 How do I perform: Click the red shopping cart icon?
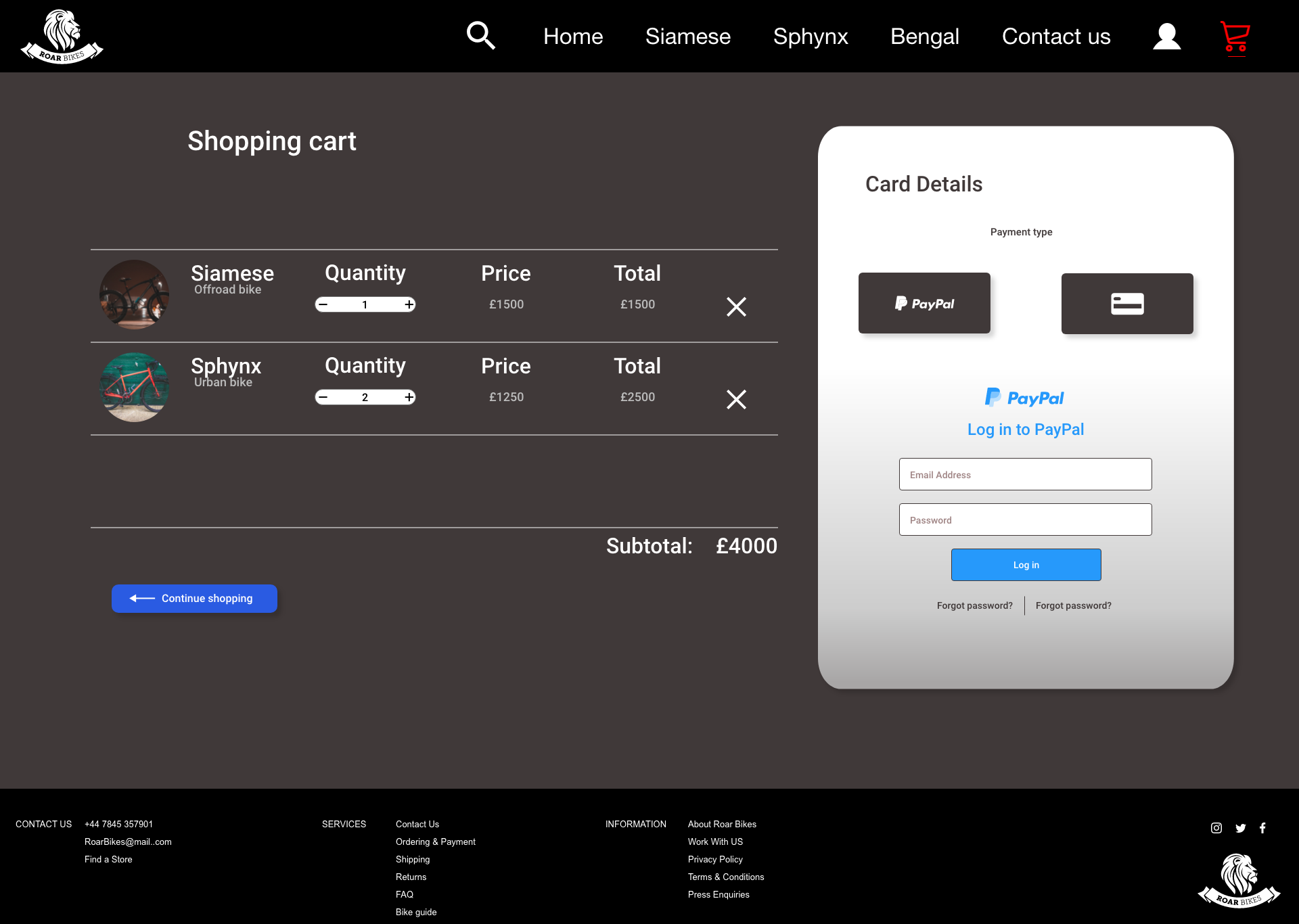point(1235,37)
